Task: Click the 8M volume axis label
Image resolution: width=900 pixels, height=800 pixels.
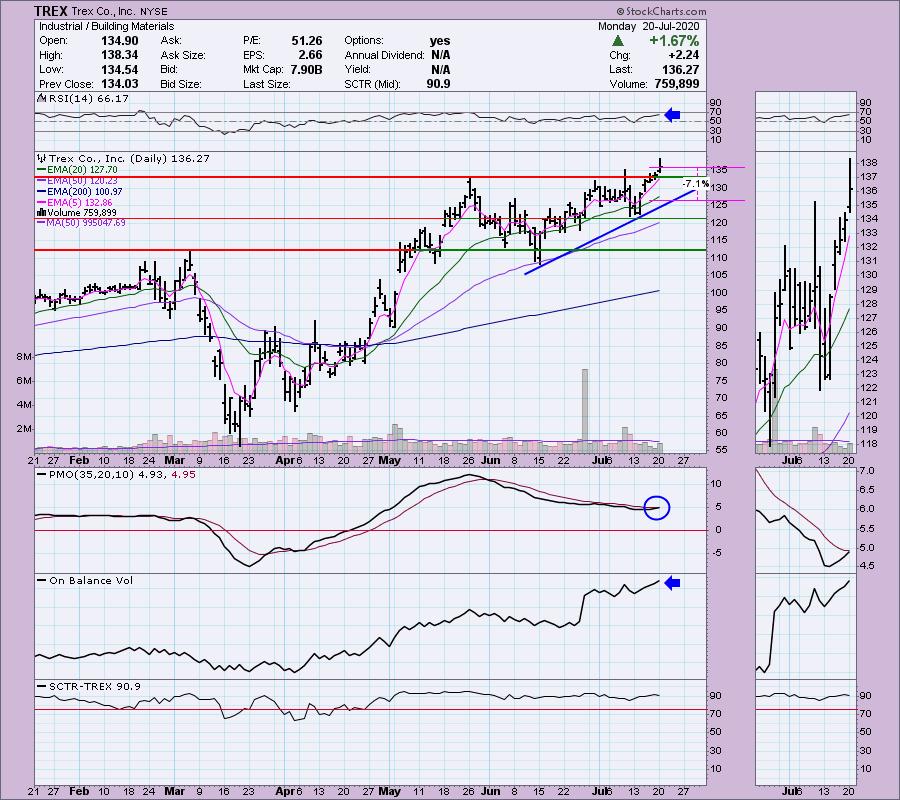Action: (24, 357)
